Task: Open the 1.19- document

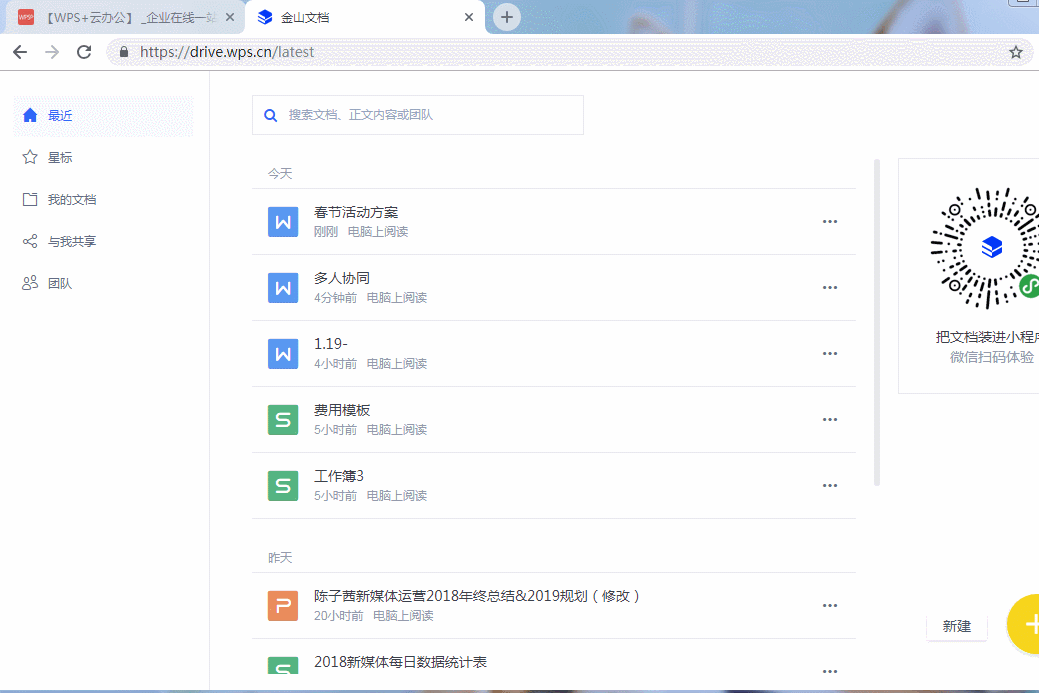Action: click(331, 344)
